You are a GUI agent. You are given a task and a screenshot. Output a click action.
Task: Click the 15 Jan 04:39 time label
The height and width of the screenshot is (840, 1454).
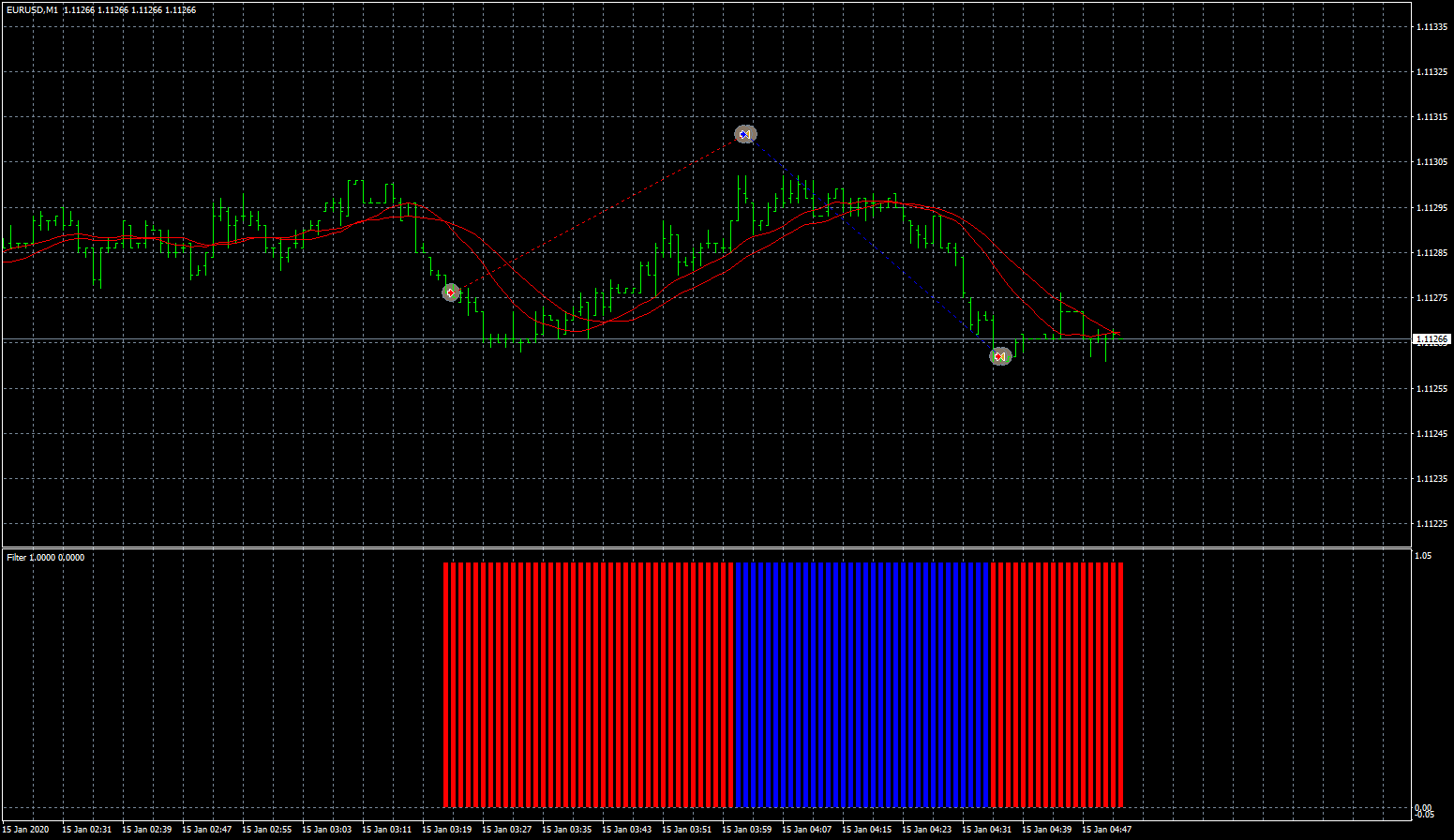[1046, 829]
